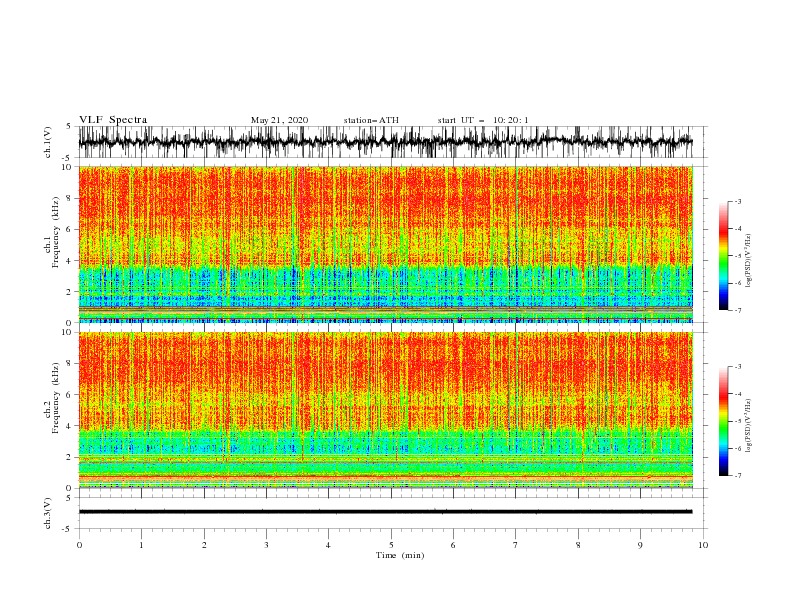
Task: Click the upper colorbar 'log(PSD)(V²/Hz)' label
Action: pyautogui.click(x=749, y=261)
